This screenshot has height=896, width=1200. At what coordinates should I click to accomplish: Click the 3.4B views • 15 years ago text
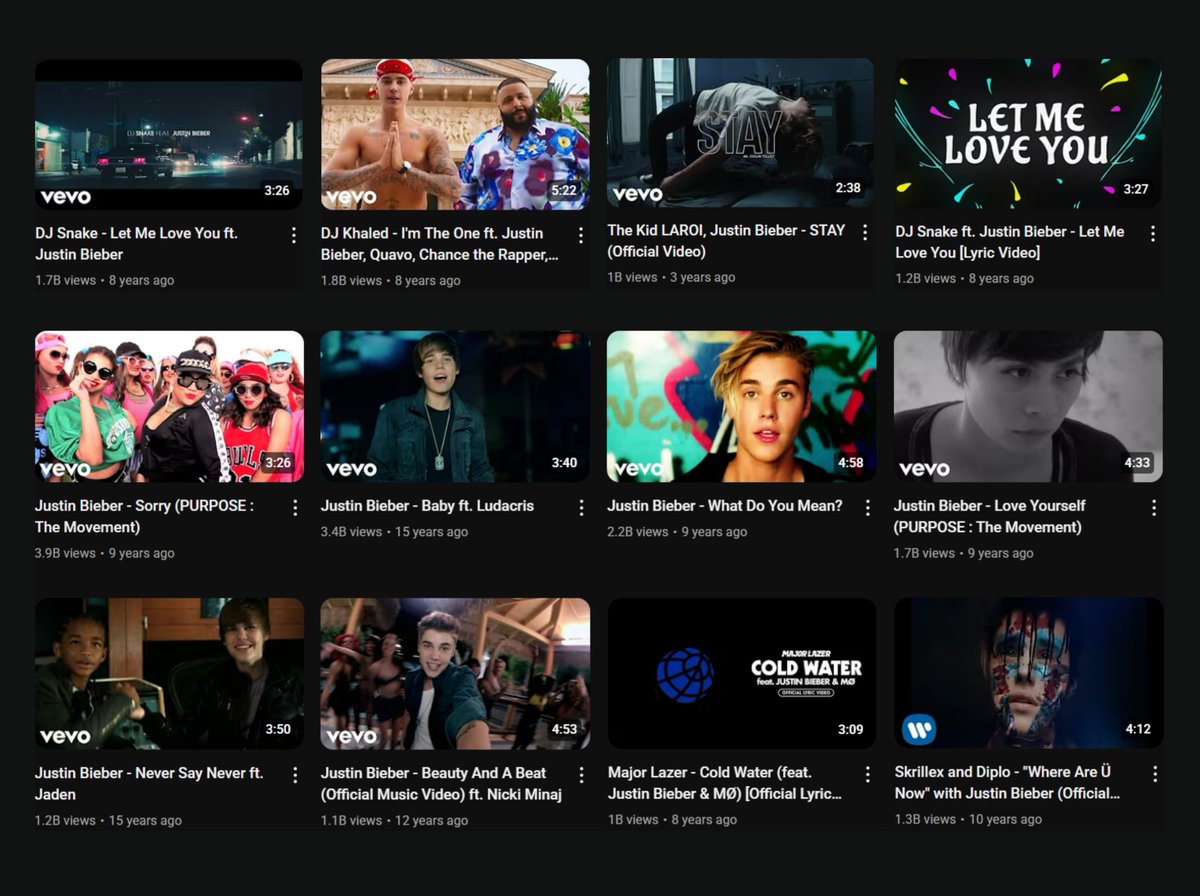[394, 532]
